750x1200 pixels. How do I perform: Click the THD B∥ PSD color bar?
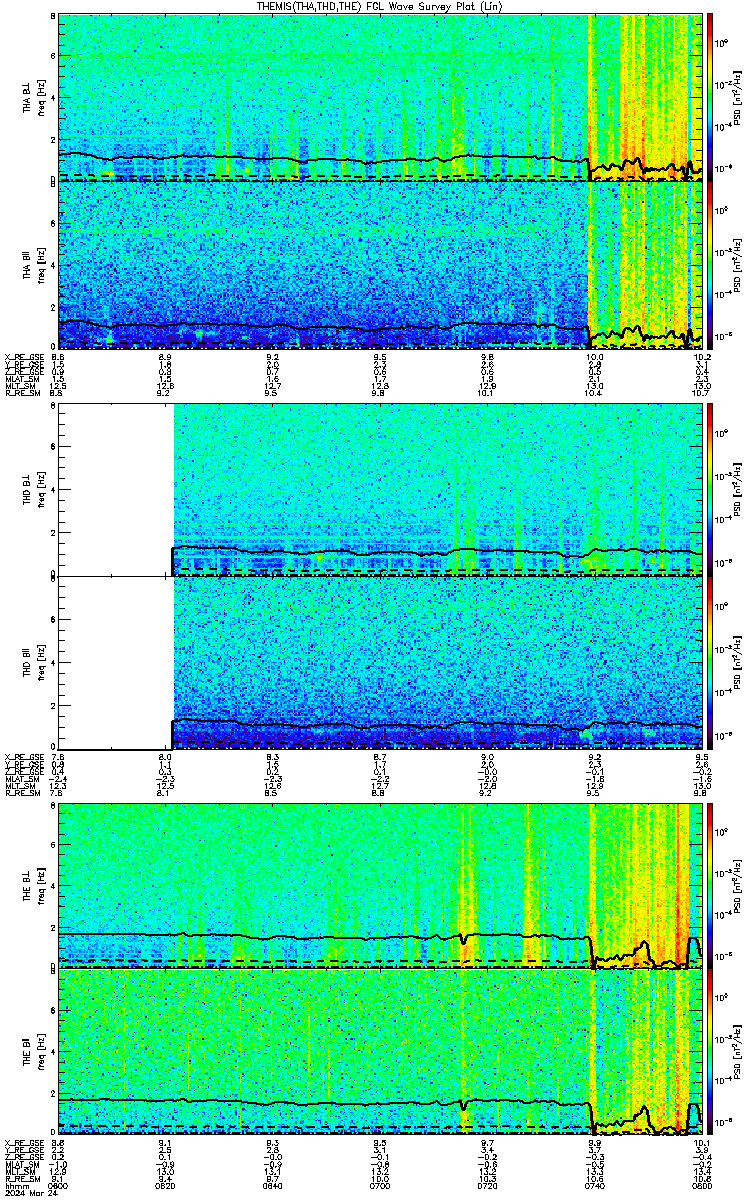pyautogui.click(x=711, y=663)
